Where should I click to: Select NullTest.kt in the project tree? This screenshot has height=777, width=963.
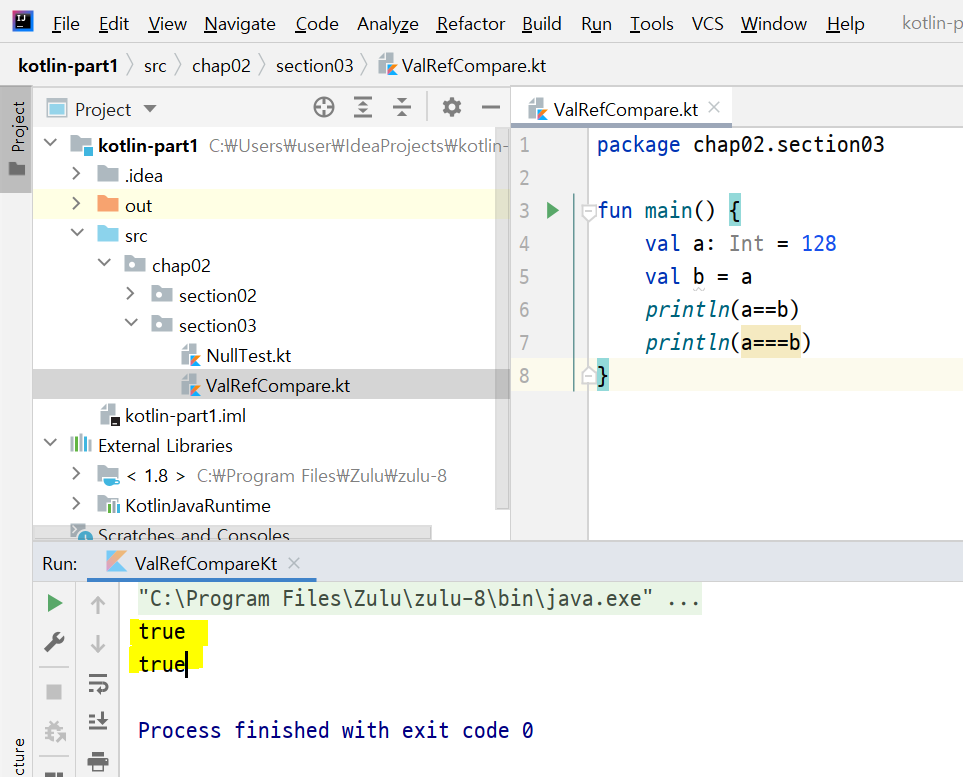(x=248, y=355)
